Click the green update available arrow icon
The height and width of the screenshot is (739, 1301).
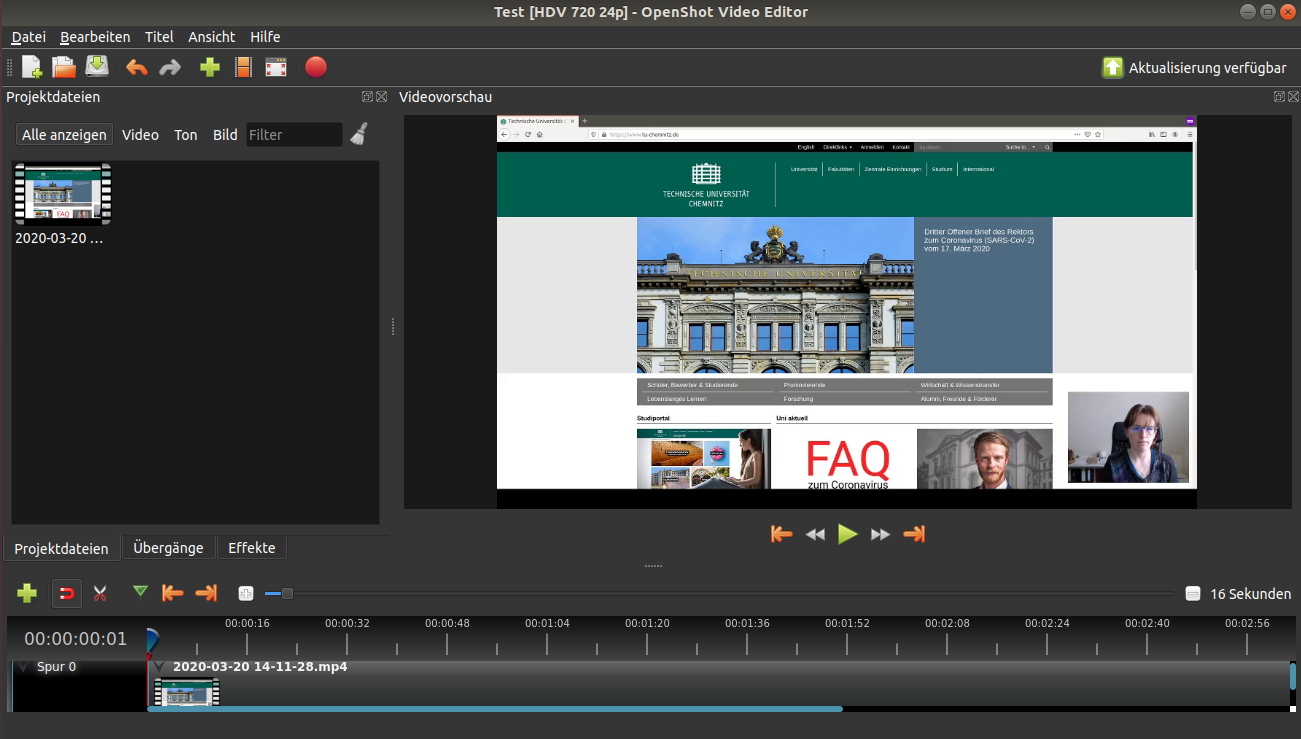point(1113,67)
